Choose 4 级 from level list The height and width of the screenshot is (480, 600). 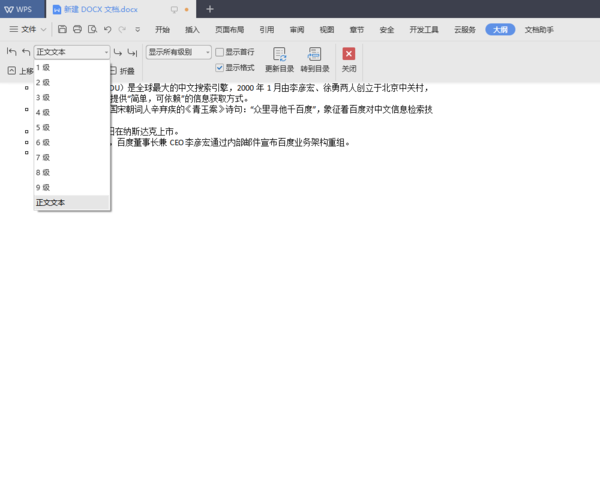[72, 113]
